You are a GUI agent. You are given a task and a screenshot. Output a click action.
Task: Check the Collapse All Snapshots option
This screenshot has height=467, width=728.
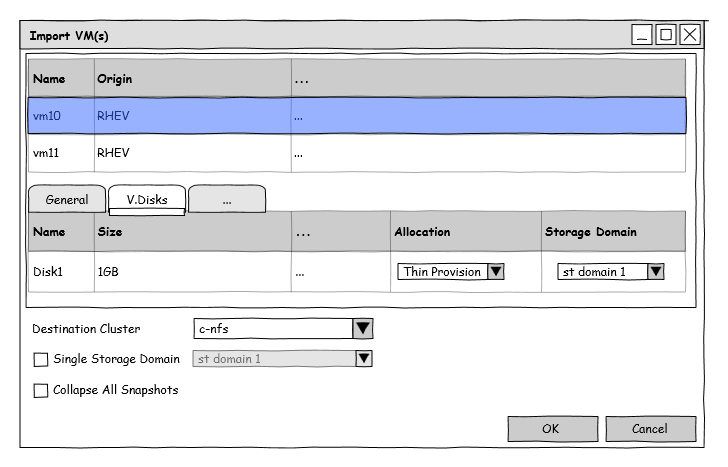tap(41, 391)
